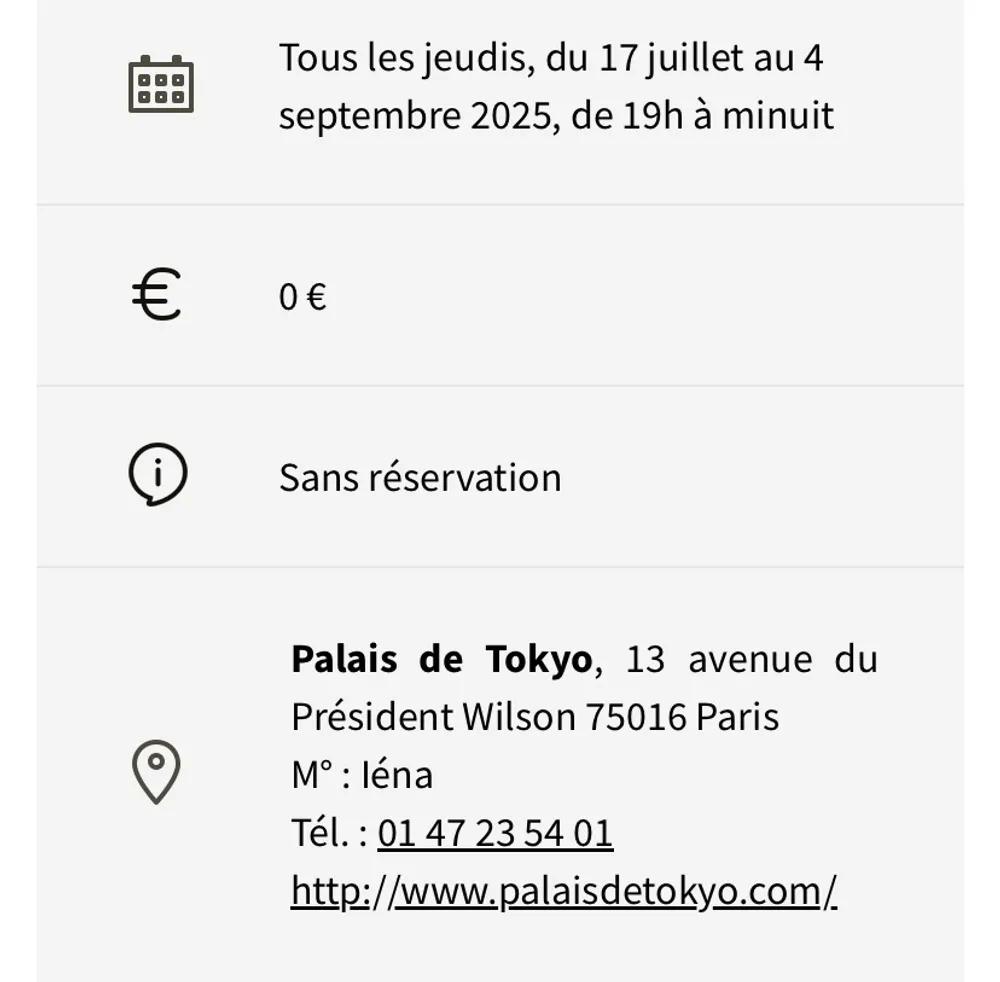Click the "septembre 2025" text
Viewport: 1000px width, 982px height.
pos(415,116)
